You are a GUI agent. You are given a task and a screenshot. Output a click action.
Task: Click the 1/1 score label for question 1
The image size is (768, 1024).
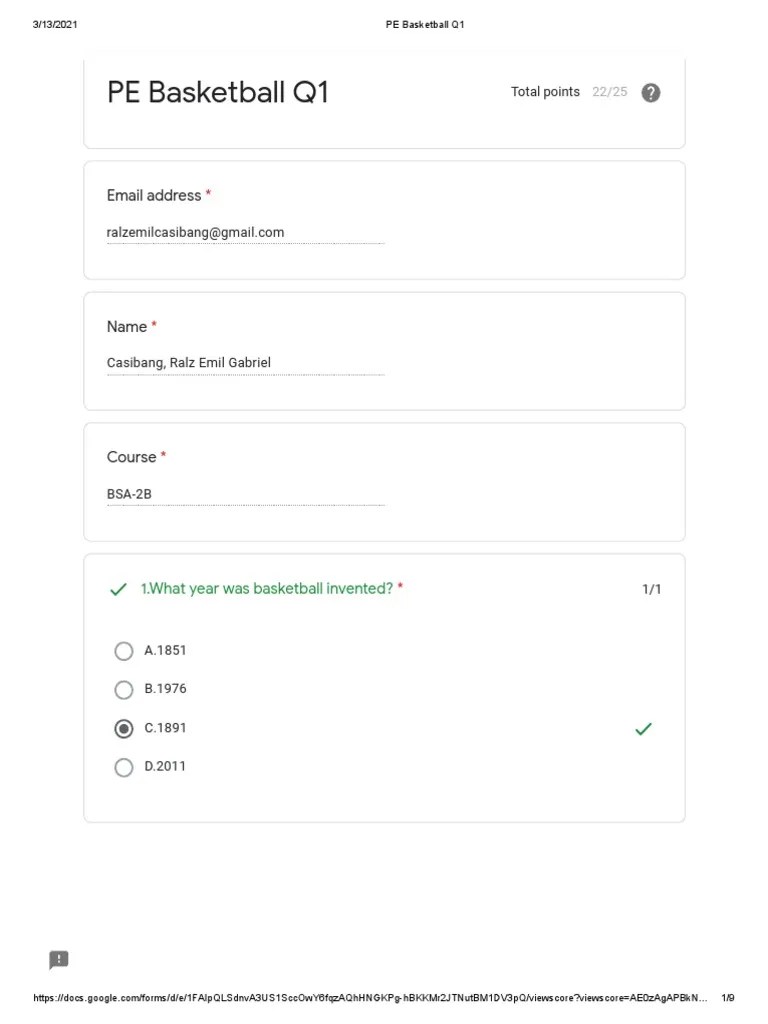click(651, 589)
